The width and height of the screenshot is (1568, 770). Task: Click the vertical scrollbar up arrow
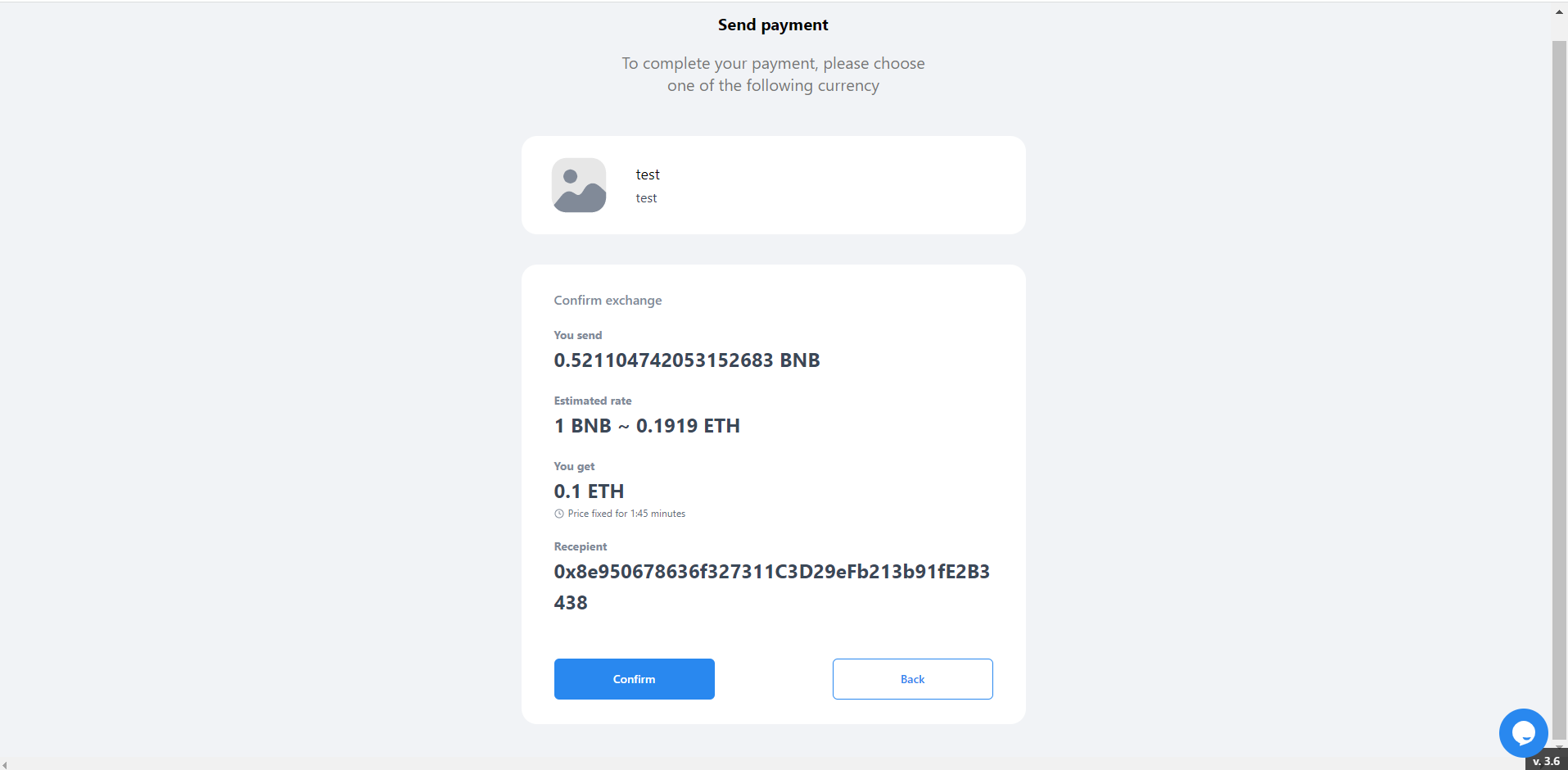click(x=1559, y=12)
